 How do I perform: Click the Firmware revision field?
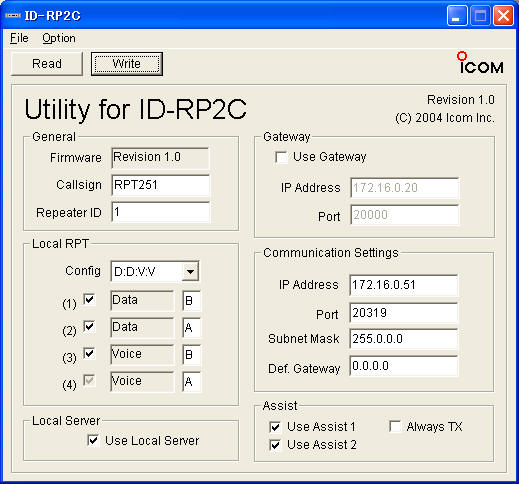(x=160, y=158)
